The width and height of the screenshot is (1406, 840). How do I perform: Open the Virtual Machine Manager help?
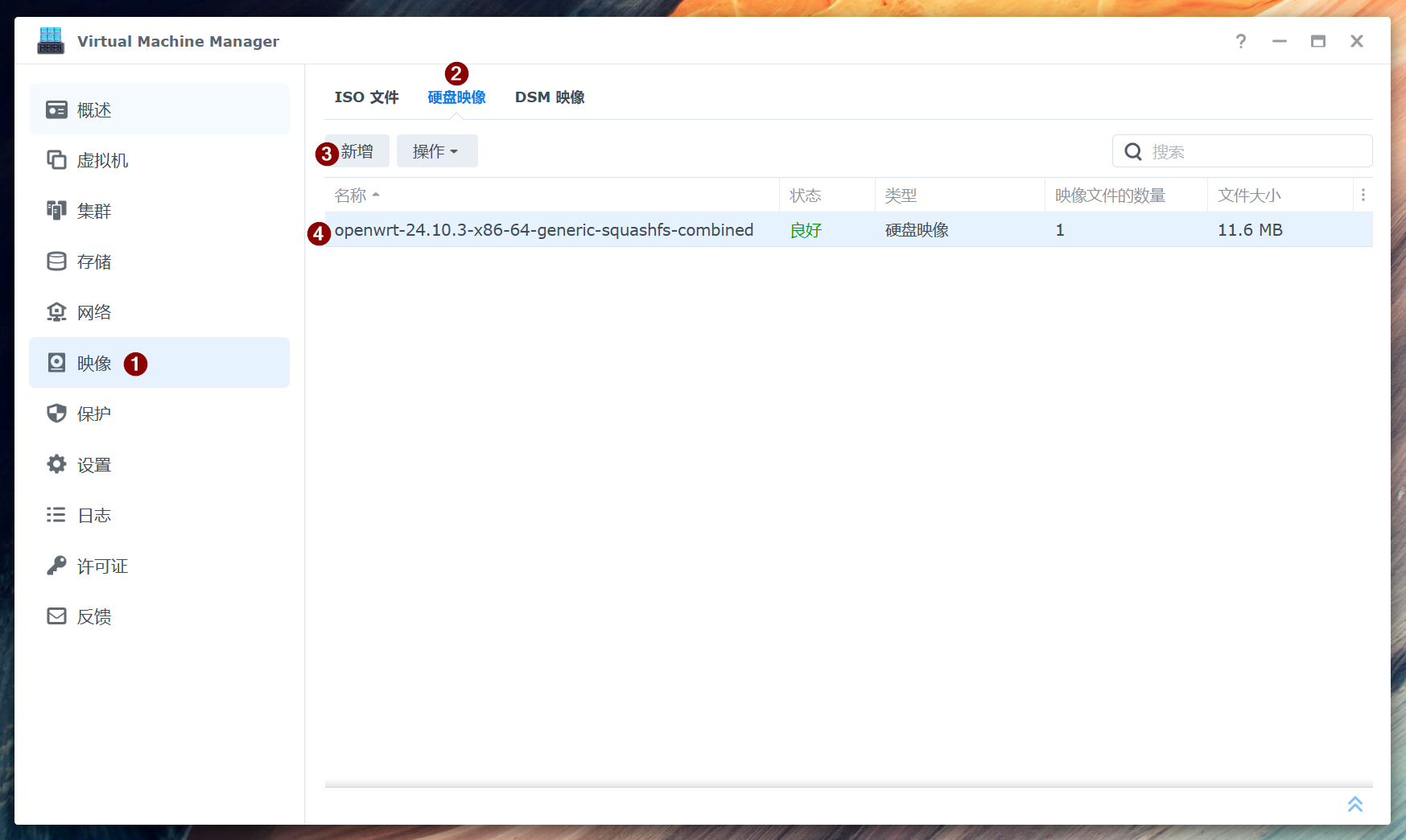point(1240,41)
